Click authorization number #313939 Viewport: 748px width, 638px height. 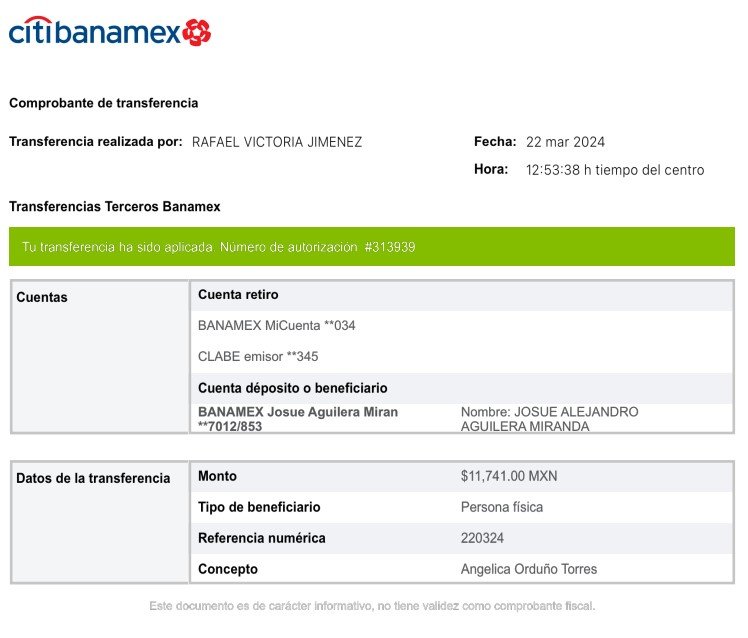(390, 247)
